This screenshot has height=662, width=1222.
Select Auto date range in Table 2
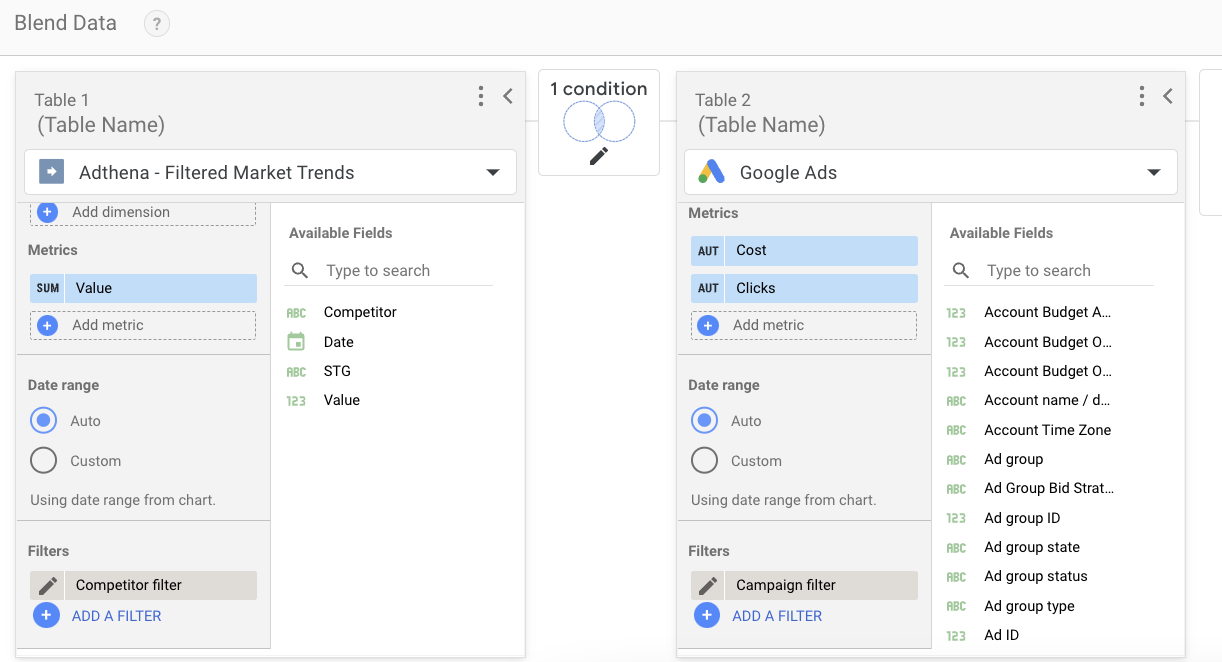pos(705,421)
